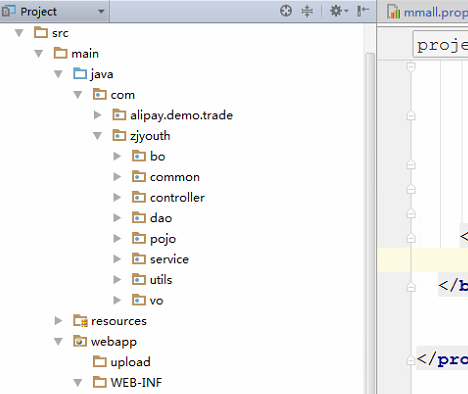Select the "zjyouth" tree label
Screen dimensions: 468x394
[150, 136]
